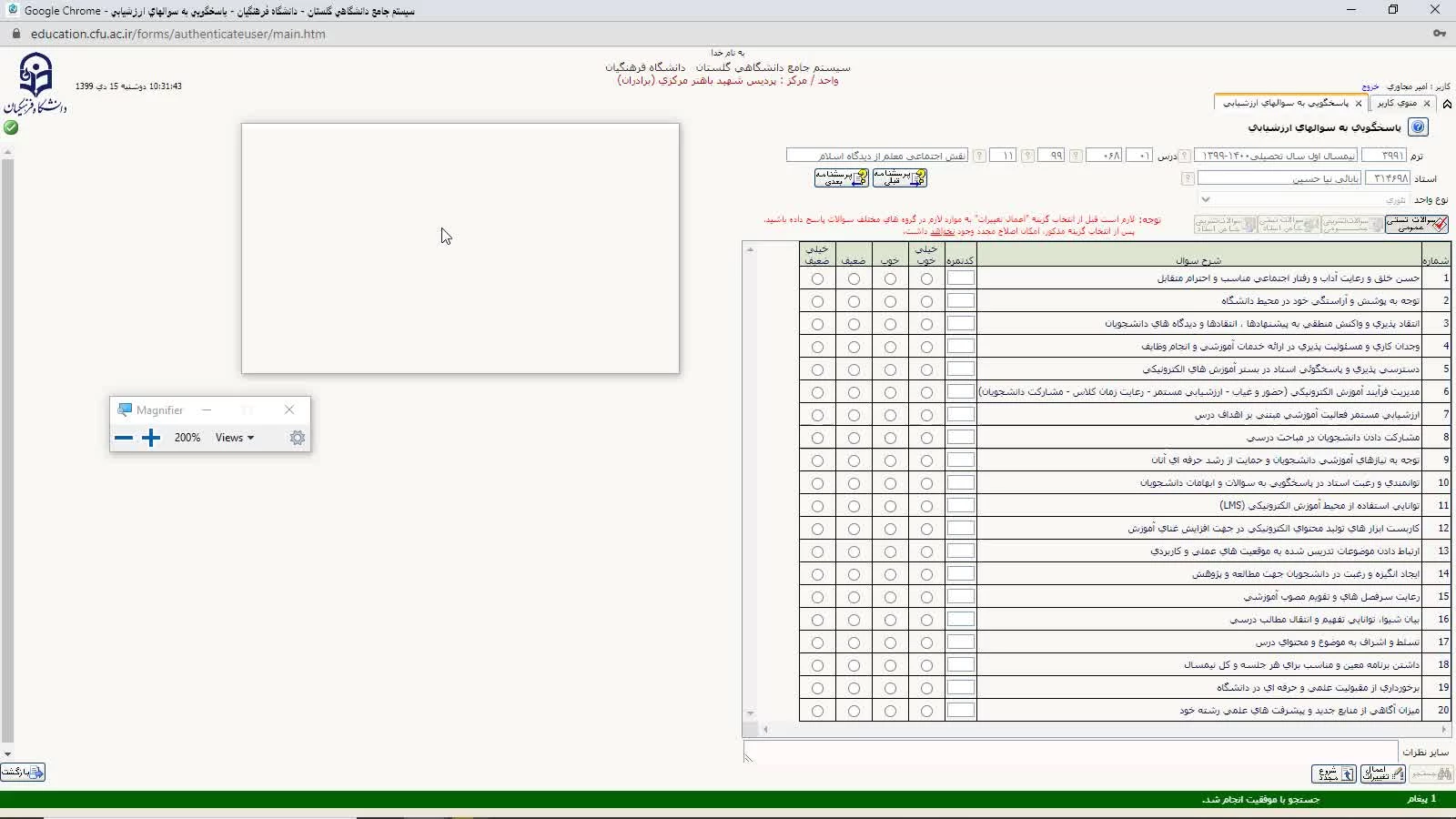Click the blue help icon beside the page title
This screenshot has width=1456, height=819.
(x=1418, y=127)
